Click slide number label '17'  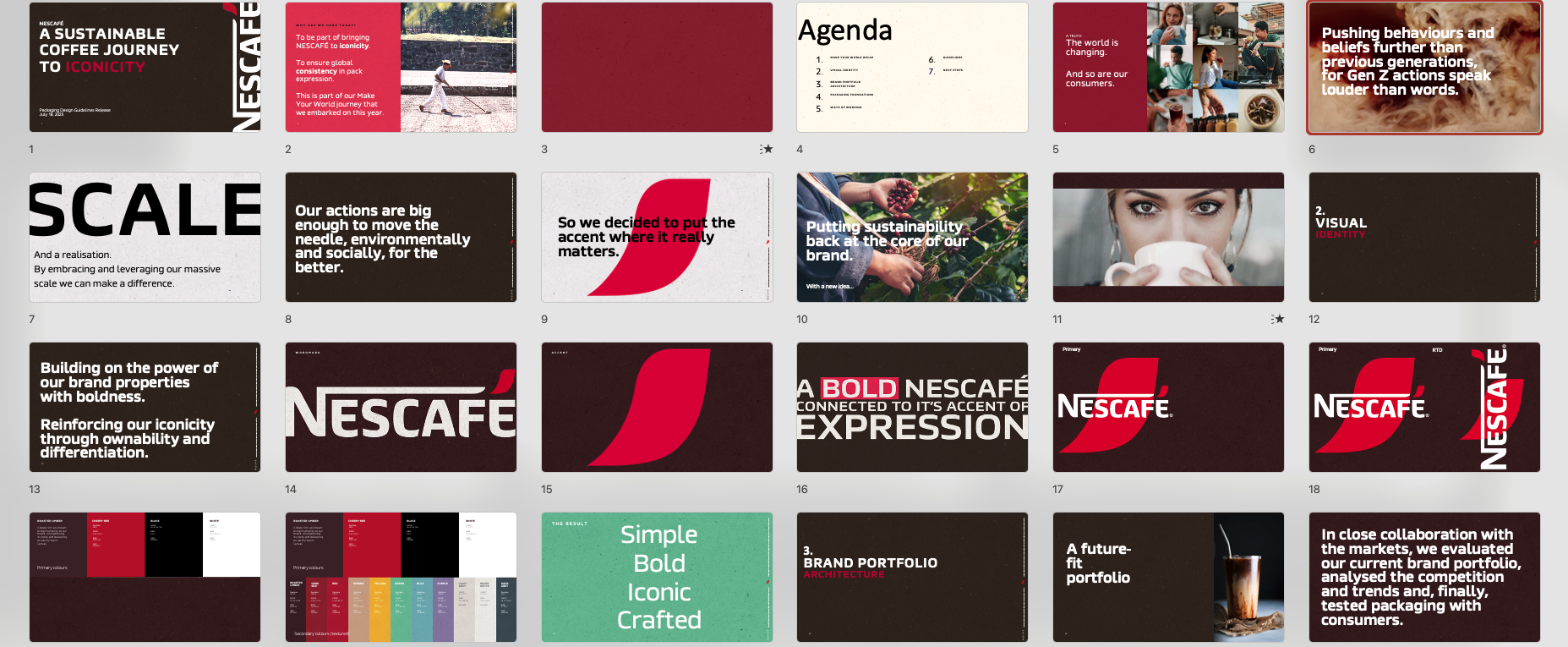(1058, 489)
